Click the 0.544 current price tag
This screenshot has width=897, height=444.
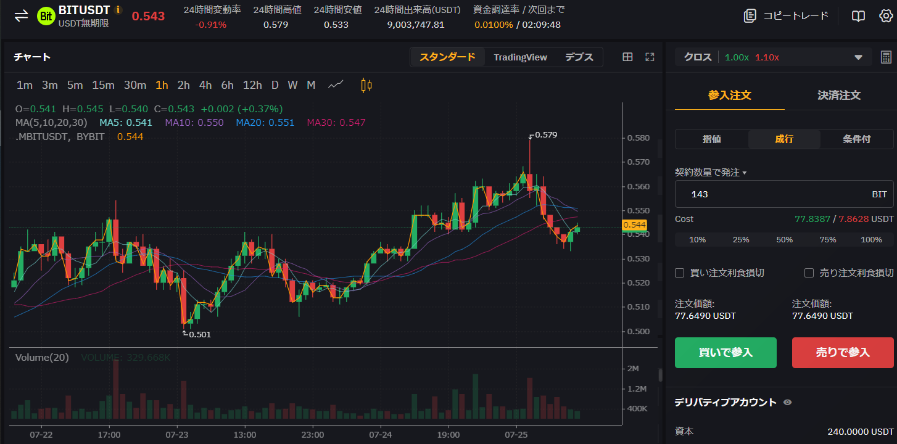pos(634,225)
